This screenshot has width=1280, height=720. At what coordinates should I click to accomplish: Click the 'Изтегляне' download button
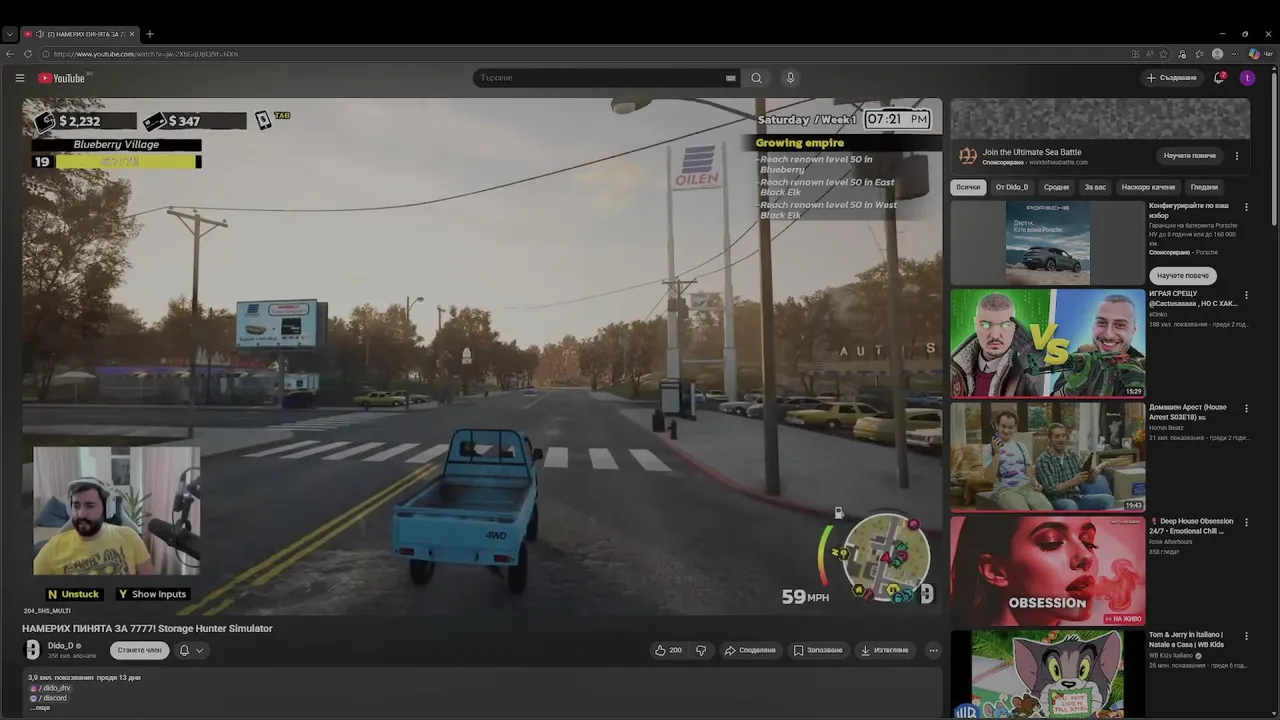pos(885,650)
